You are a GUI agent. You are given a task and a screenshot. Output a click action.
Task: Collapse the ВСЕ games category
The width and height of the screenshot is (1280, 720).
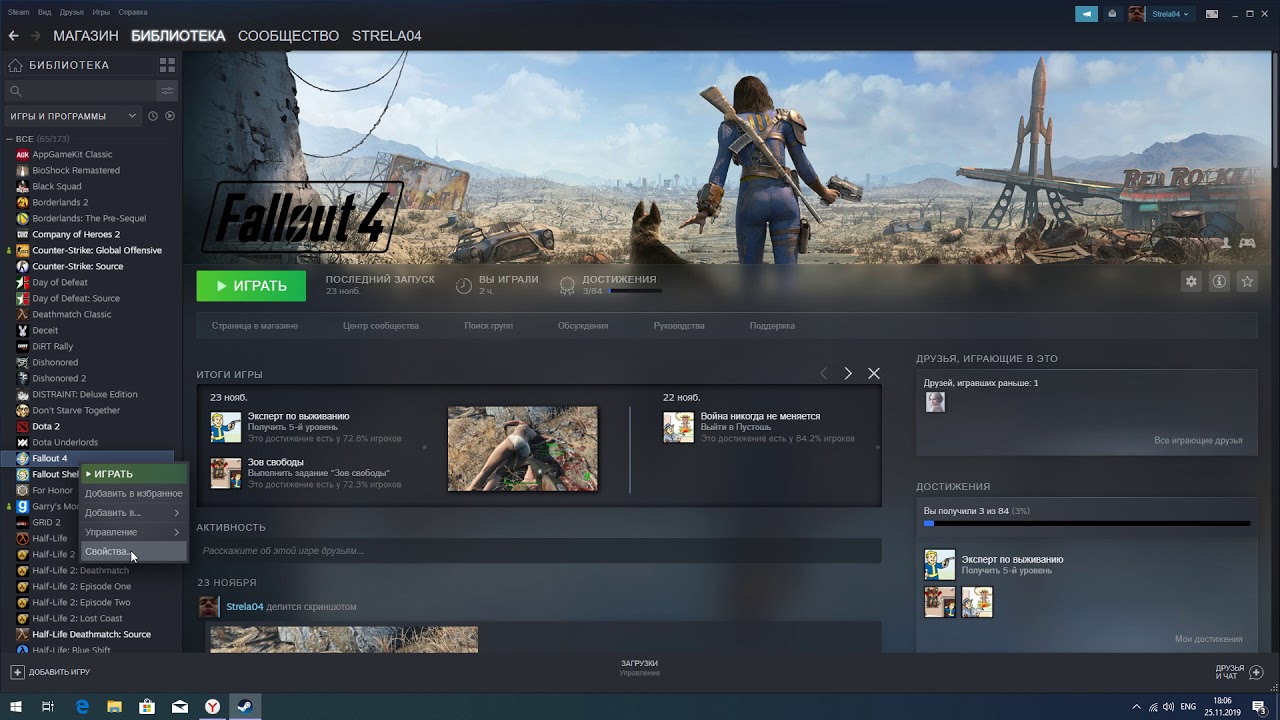point(10,139)
